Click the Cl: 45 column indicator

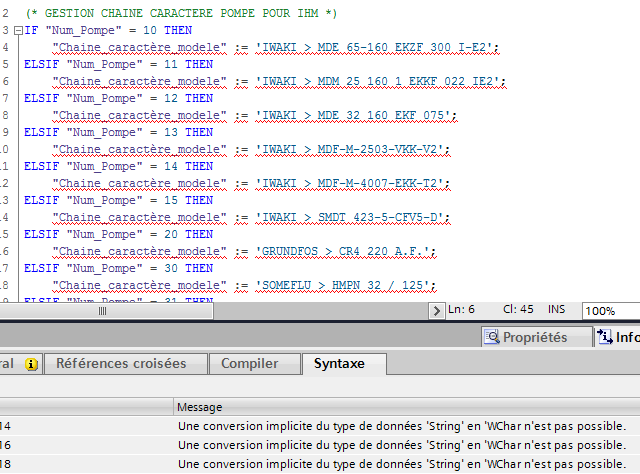click(516, 310)
